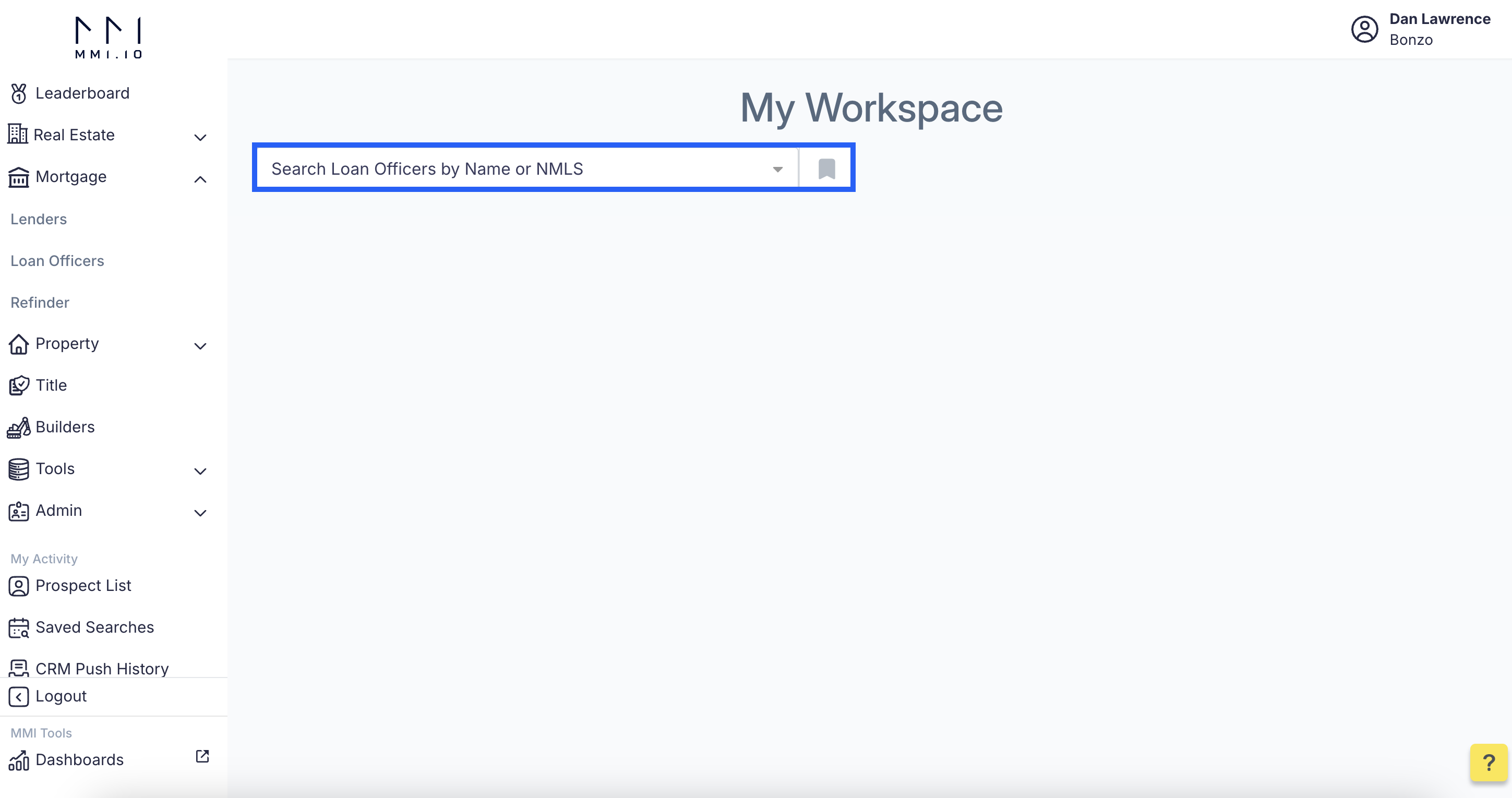The width and height of the screenshot is (1512, 798).
Task: Select the Builders menu item
Action: pyautogui.click(x=65, y=427)
